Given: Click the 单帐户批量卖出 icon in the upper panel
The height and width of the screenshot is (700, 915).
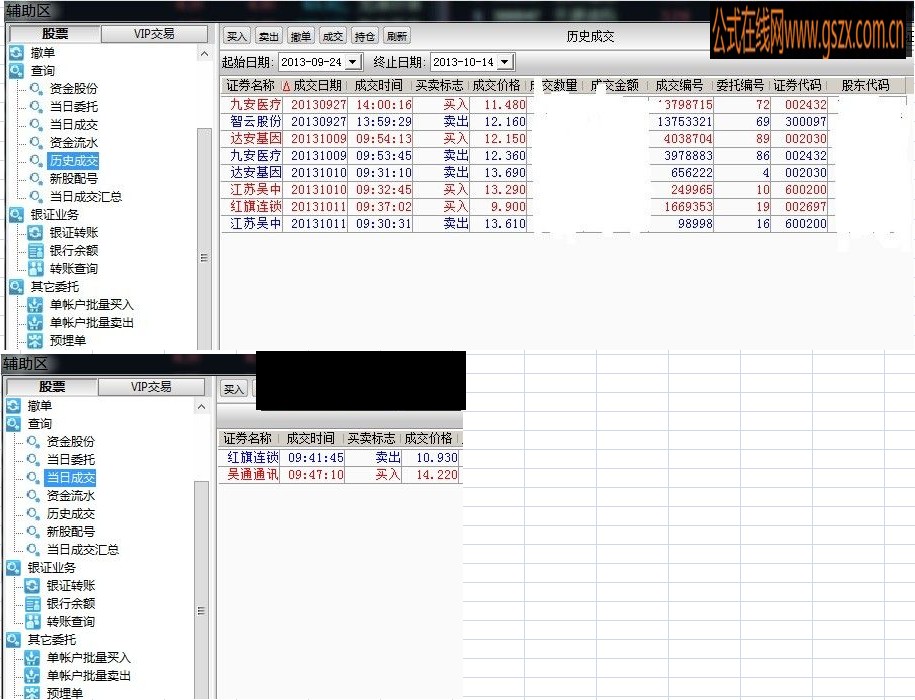Looking at the screenshot, I should coord(36,323).
